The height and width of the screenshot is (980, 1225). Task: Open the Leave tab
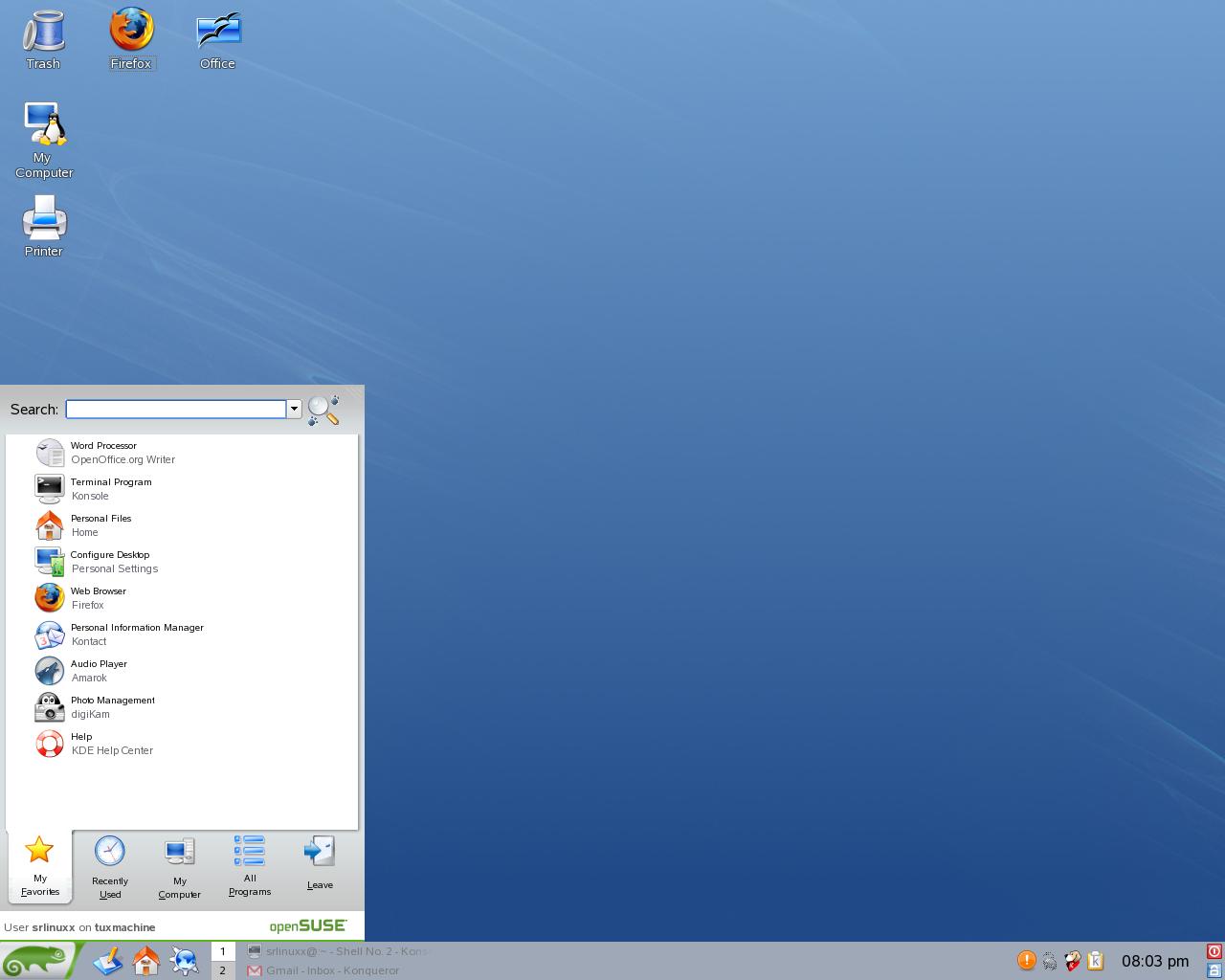(320, 864)
